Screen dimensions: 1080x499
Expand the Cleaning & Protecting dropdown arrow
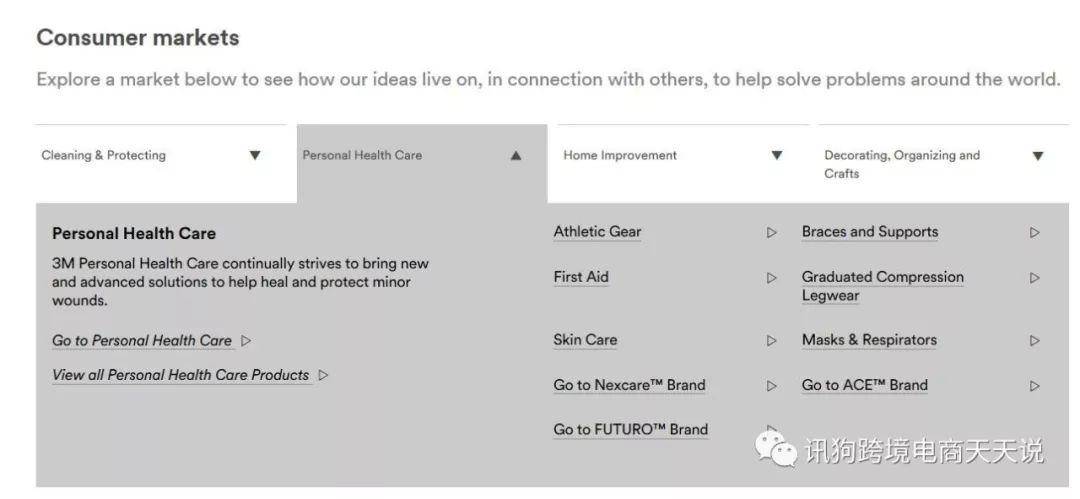255,156
